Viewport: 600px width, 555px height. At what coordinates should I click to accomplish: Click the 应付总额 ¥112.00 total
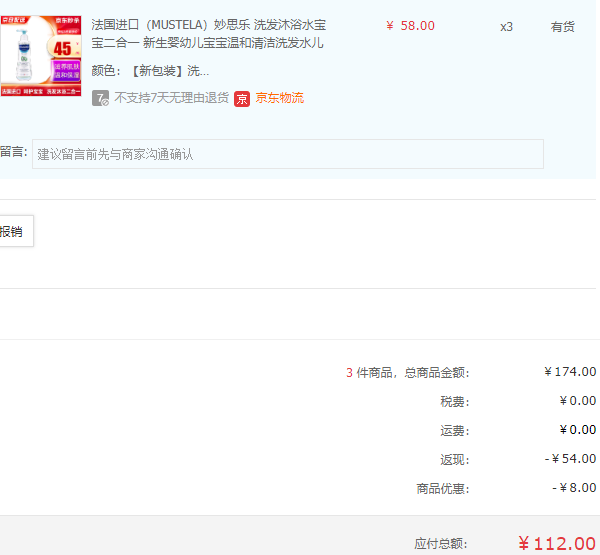557,544
